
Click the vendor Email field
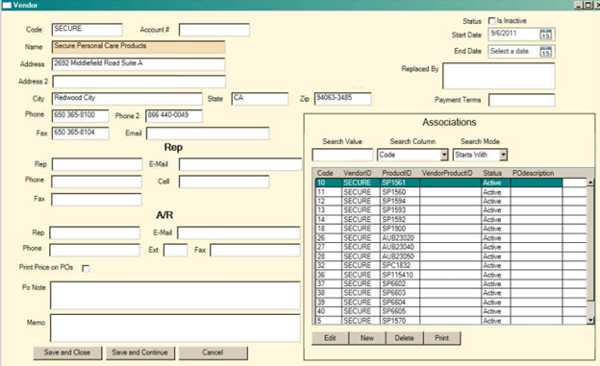tap(208, 134)
